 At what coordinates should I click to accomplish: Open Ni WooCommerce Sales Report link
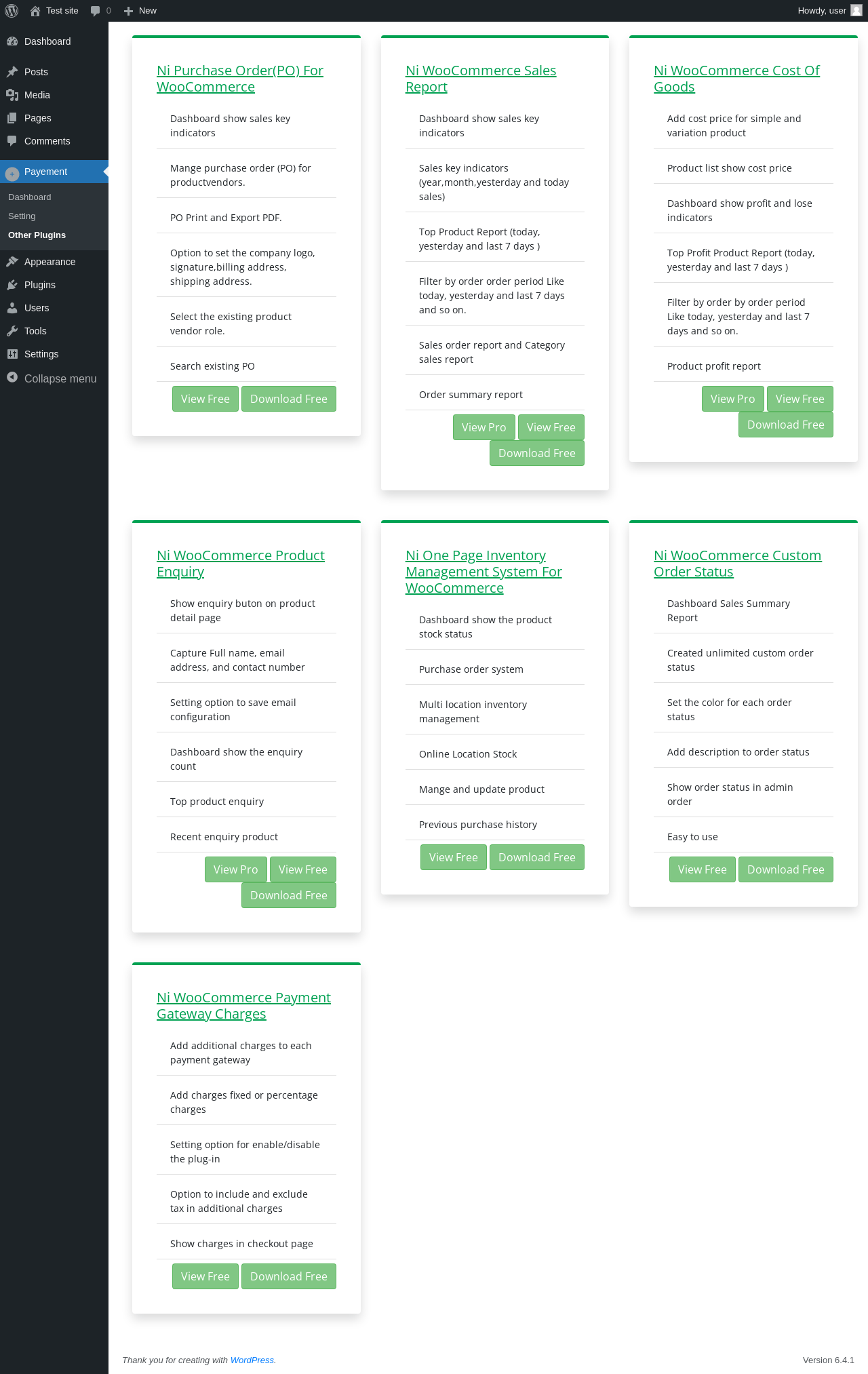point(481,79)
